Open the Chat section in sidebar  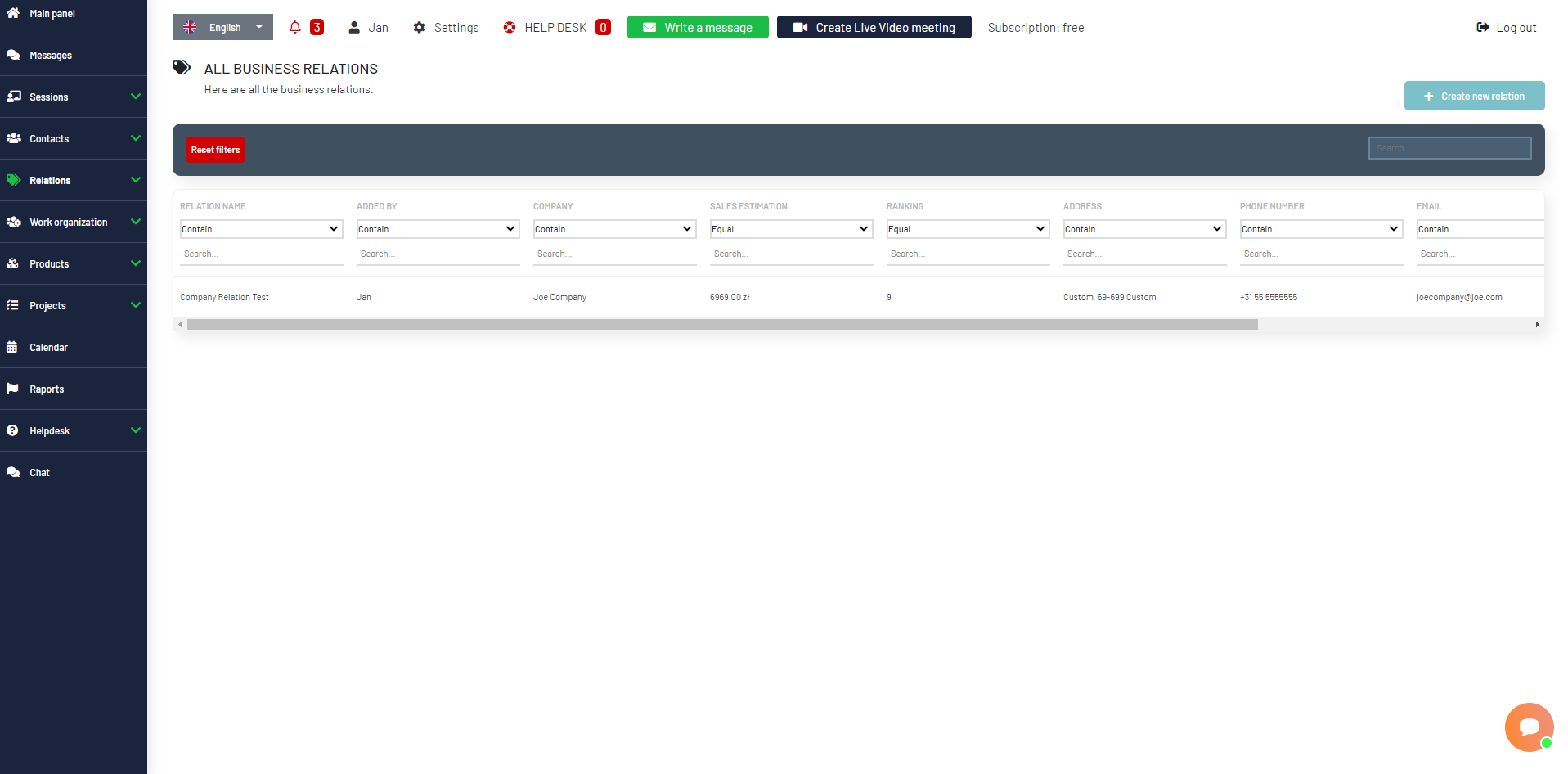coord(38,472)
